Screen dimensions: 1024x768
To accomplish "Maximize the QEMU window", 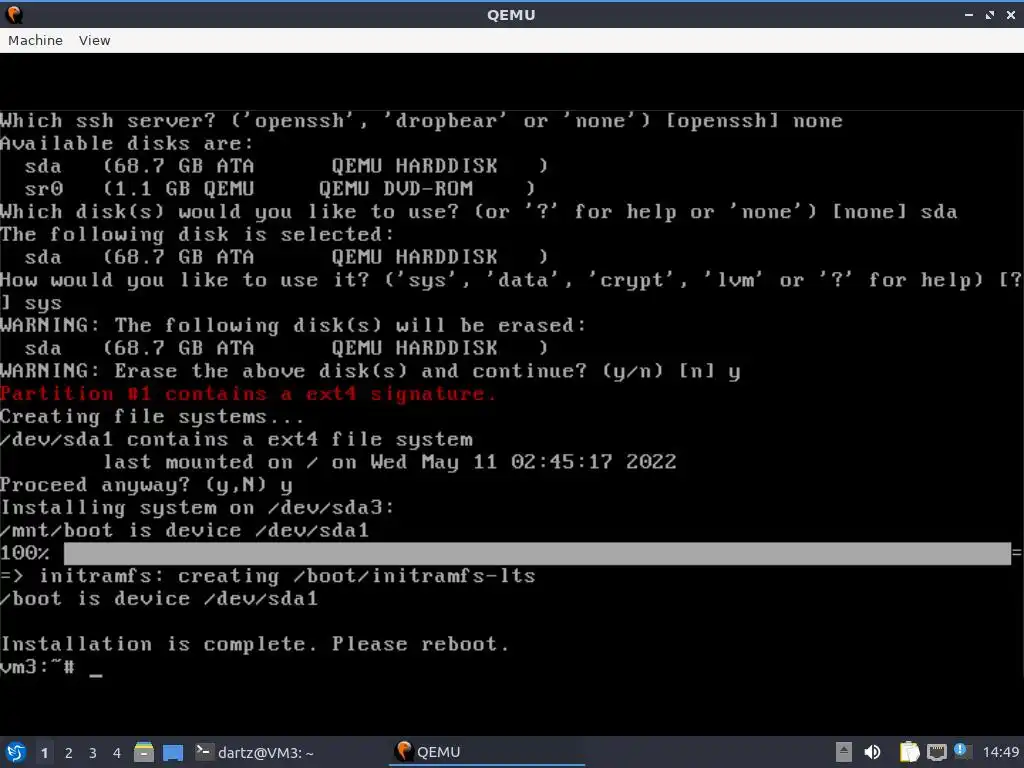I will [989, 14].
